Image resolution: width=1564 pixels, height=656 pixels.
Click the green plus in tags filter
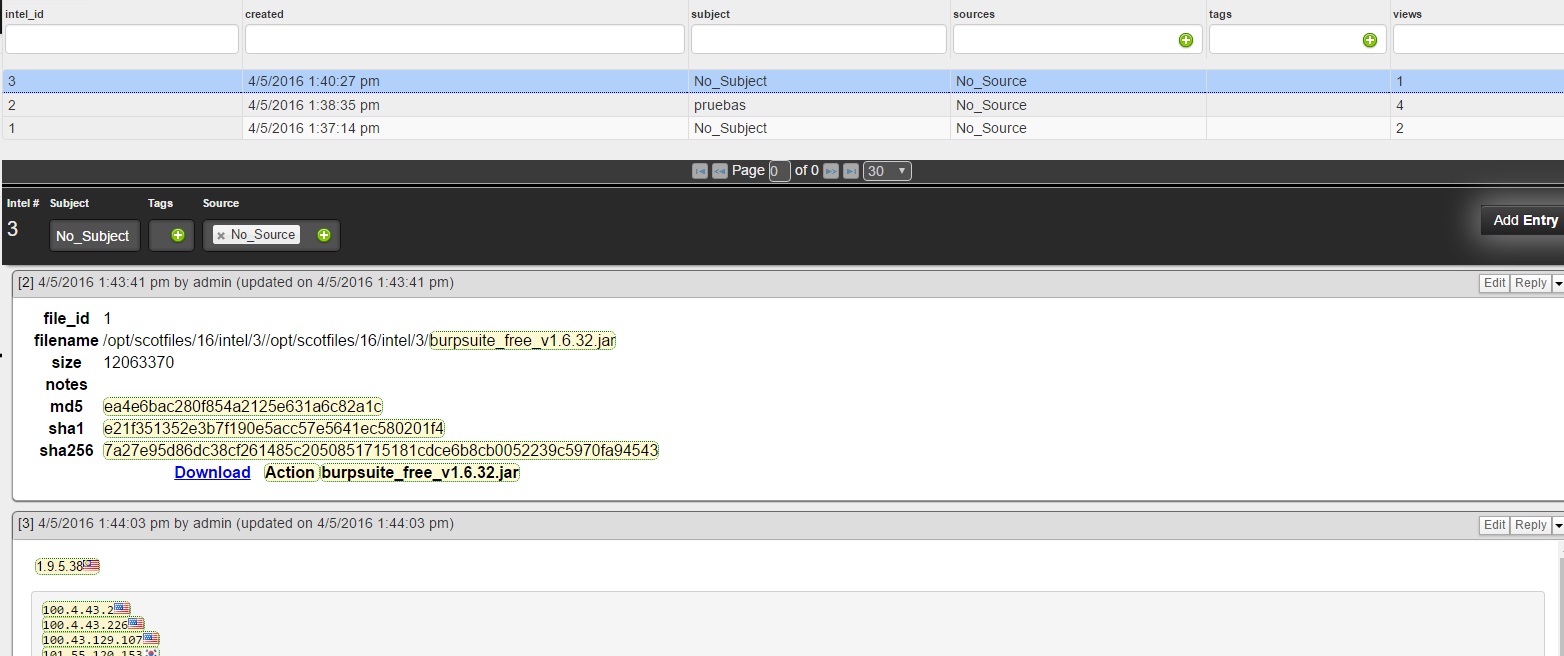(x=1369, y=40)
